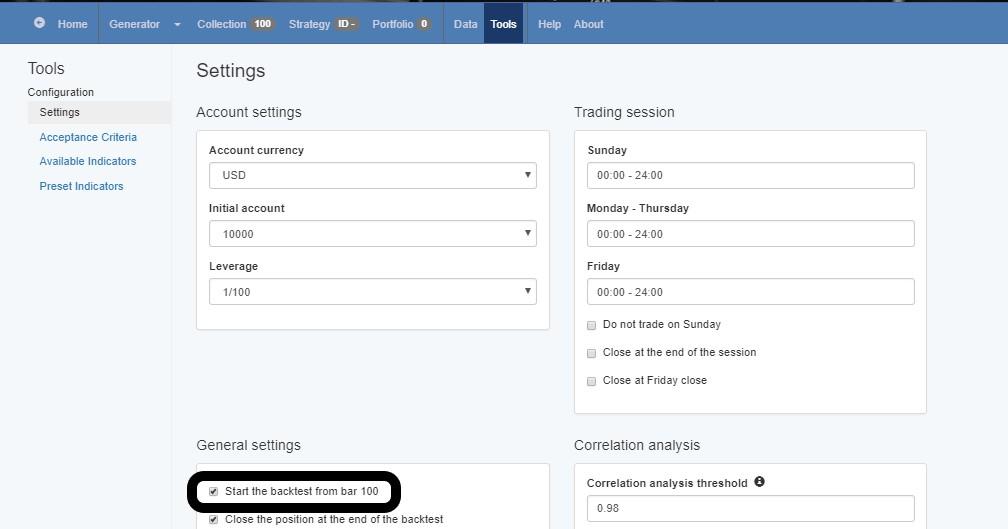Click the General settings heading

248,445
